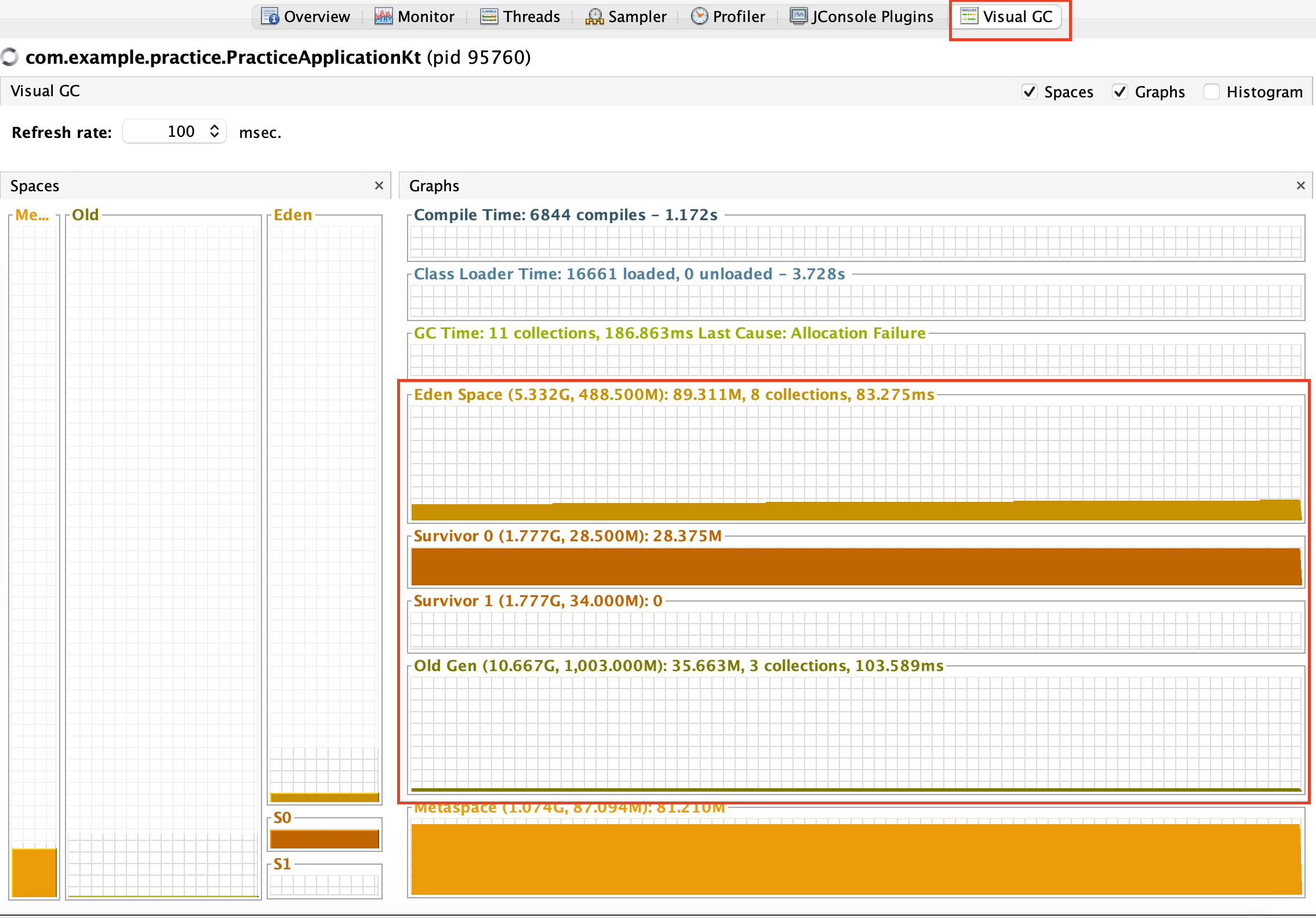Click the Sampler tab icon
The image size is (1316, 918).
594,16
